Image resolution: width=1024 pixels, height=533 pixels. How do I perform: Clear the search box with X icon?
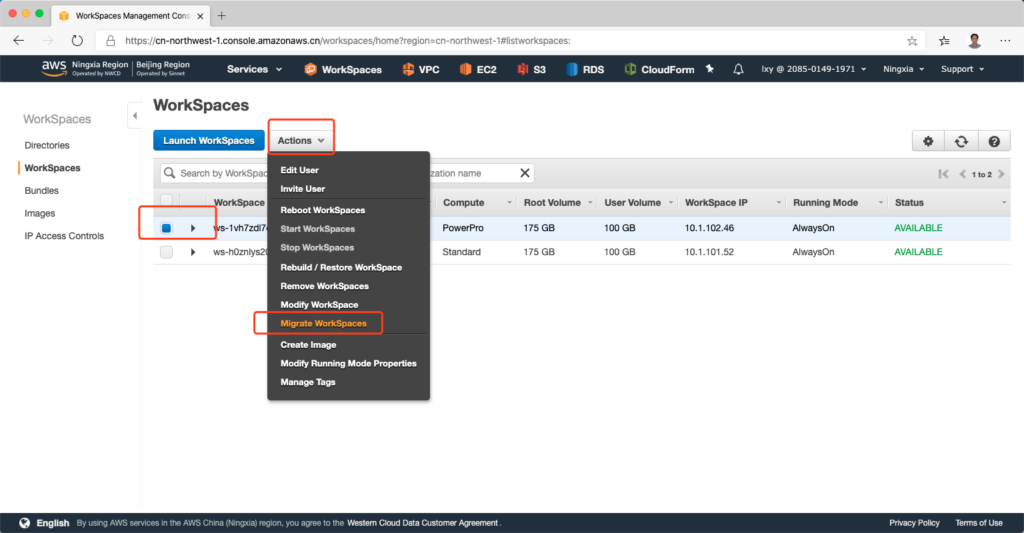525,173
